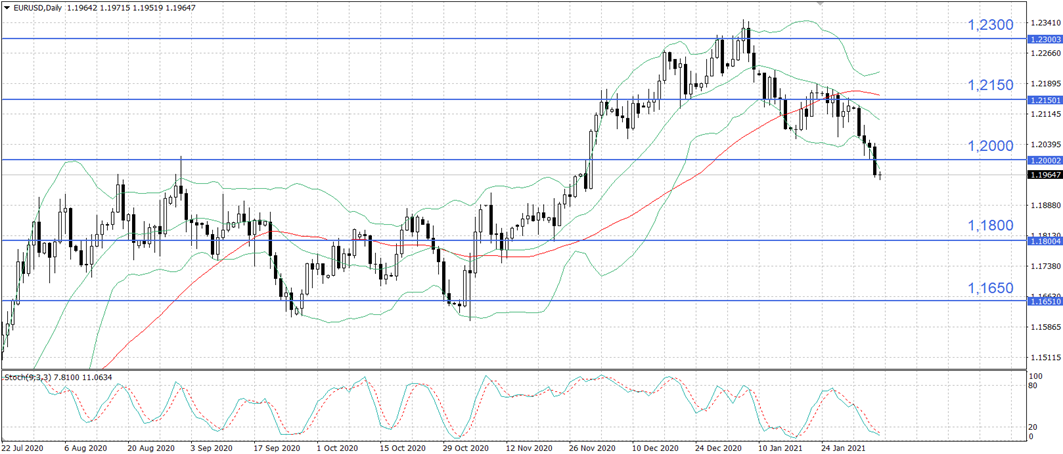Click the large 1,2300 level text label

click(992, 24)
